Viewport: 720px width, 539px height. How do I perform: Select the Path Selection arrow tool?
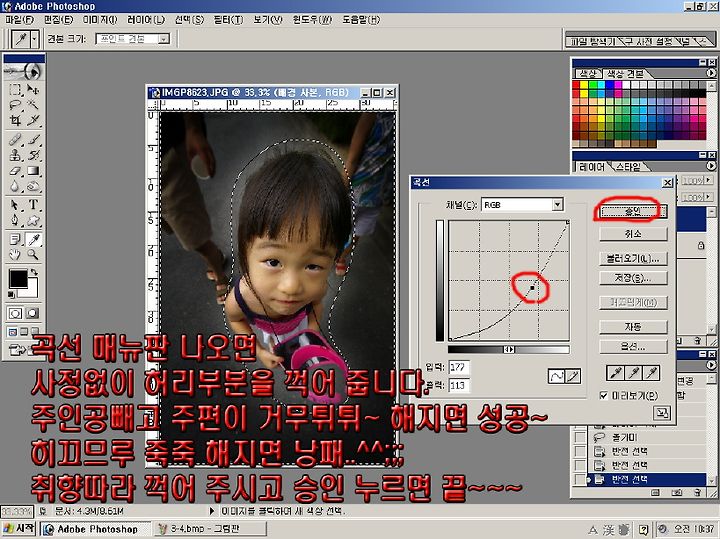15,205
